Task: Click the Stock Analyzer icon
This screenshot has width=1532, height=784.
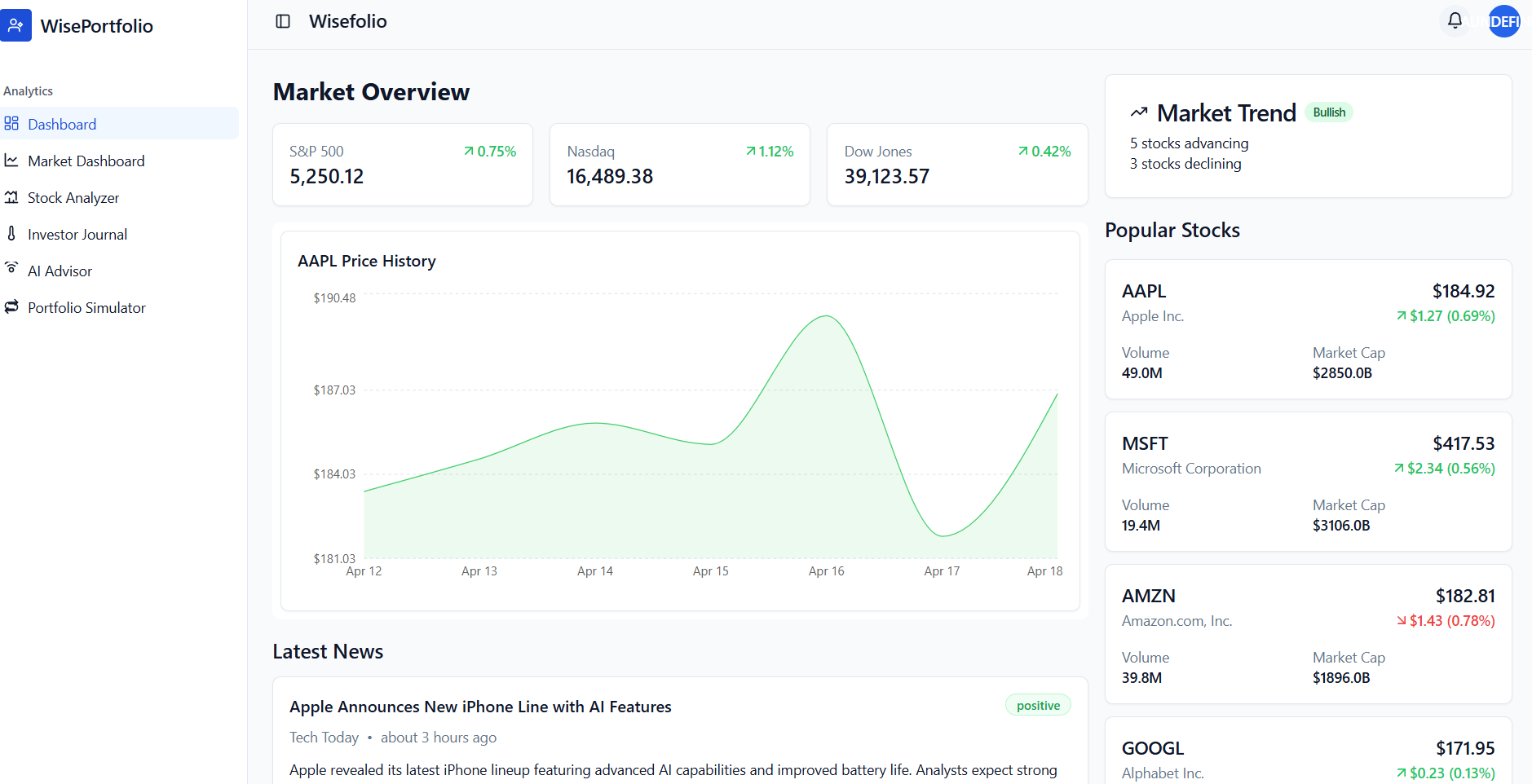Action: (11, 197)
